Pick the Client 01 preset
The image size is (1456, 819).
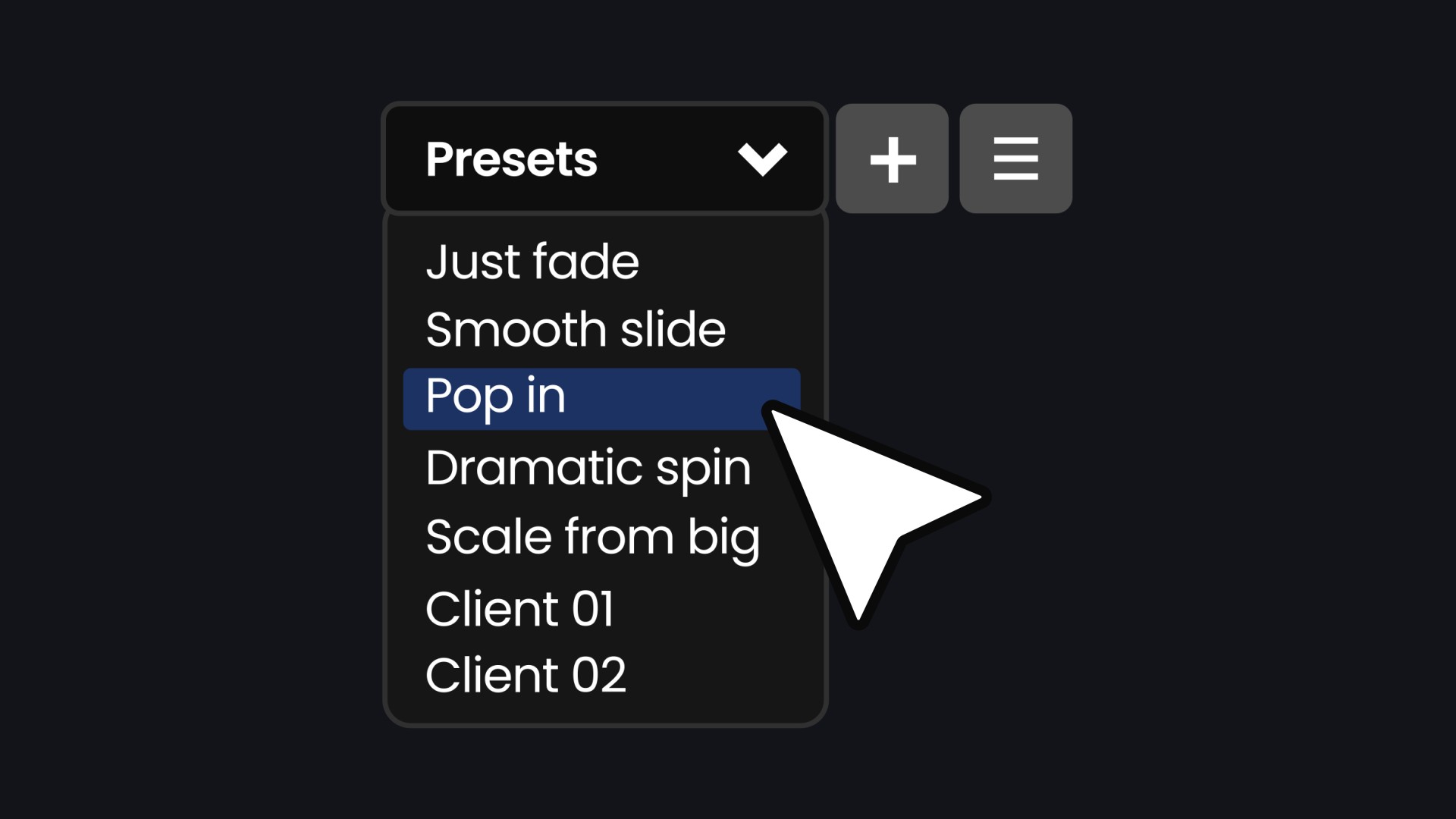tap(519, 606)
